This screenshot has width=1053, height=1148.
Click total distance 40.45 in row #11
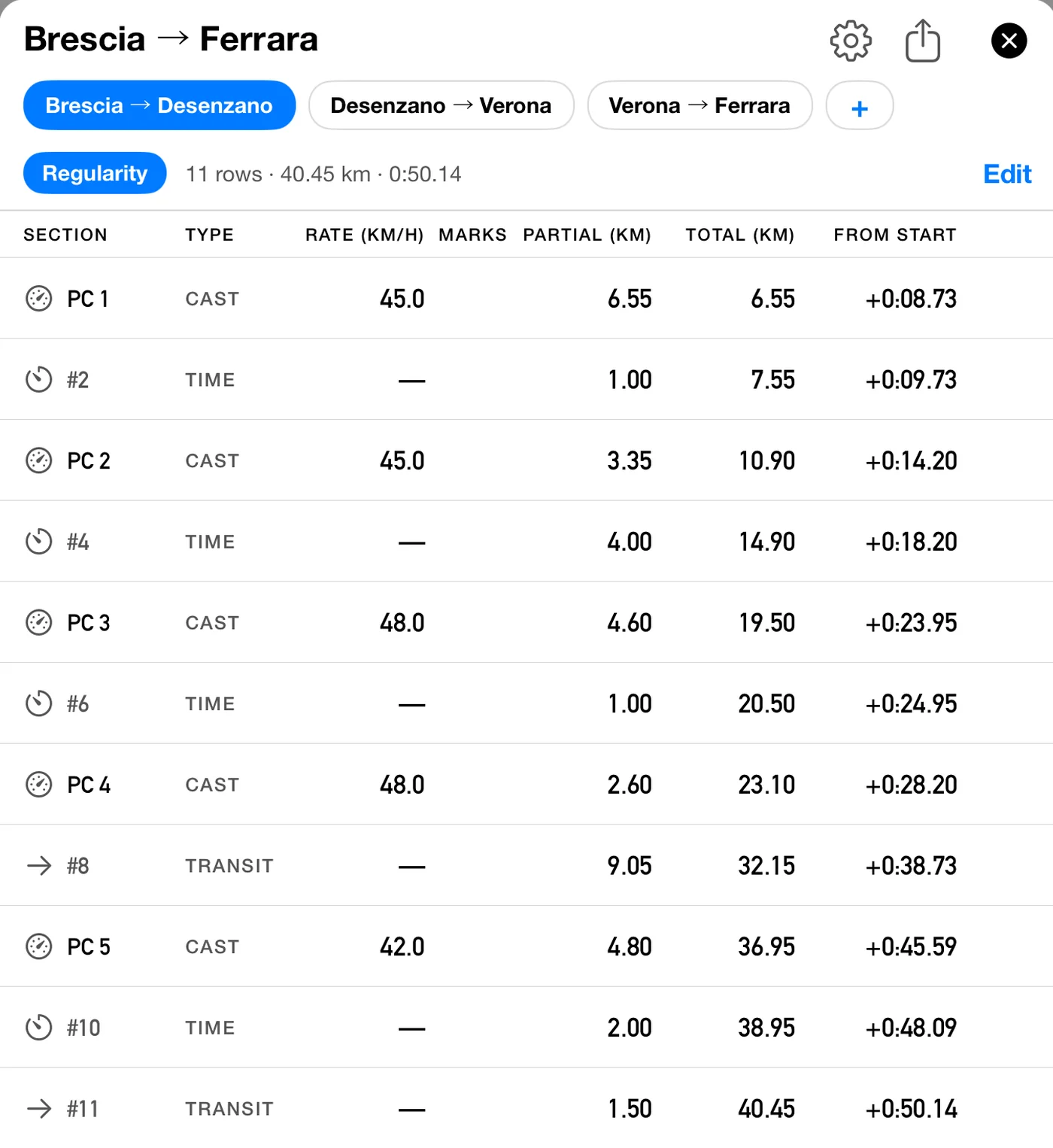tap(767, 1109)
